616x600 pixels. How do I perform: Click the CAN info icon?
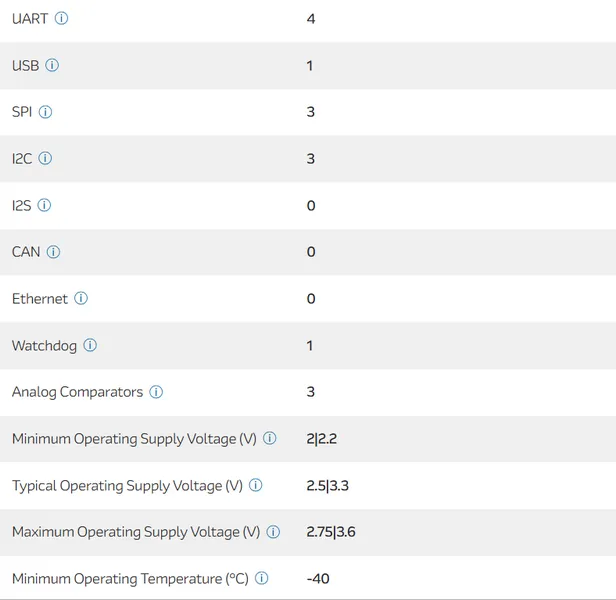53,252
